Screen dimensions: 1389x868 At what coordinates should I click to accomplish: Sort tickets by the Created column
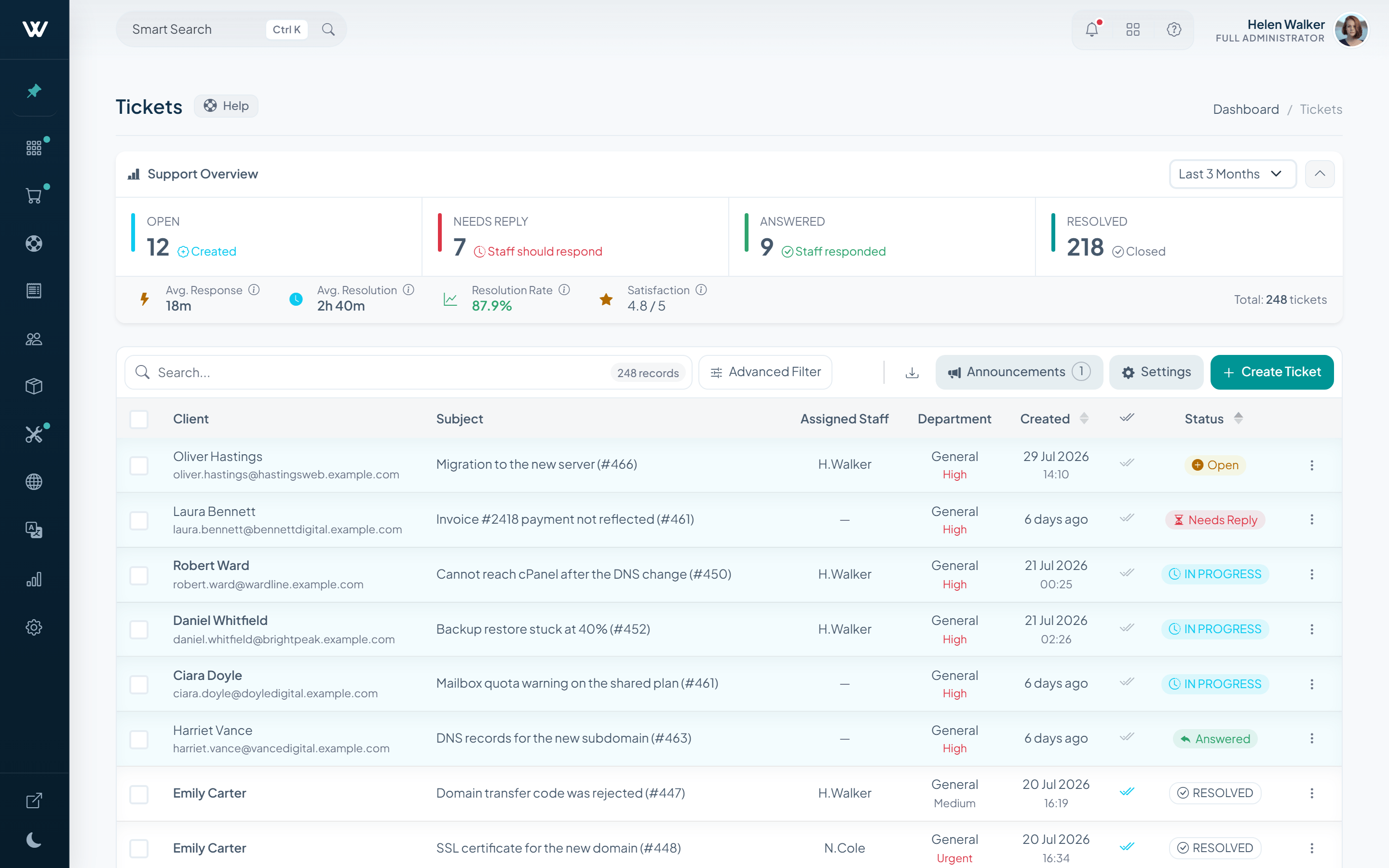pyautogui.click(x=1054, y=419)
